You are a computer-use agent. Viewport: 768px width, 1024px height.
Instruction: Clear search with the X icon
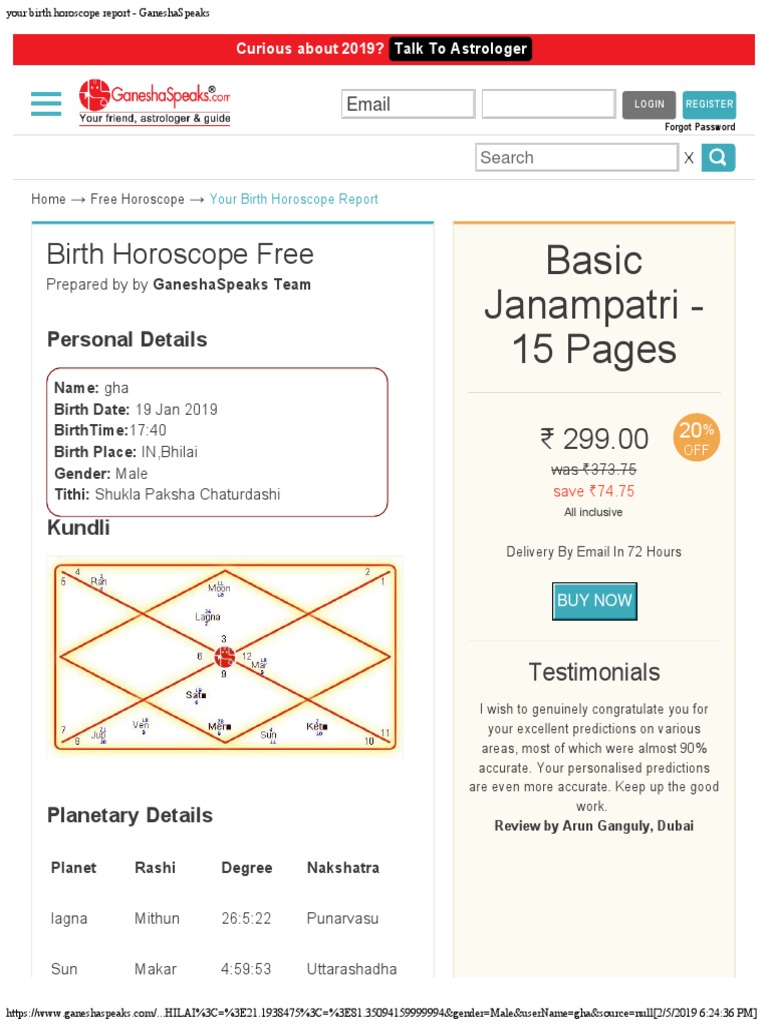(688, 158)
